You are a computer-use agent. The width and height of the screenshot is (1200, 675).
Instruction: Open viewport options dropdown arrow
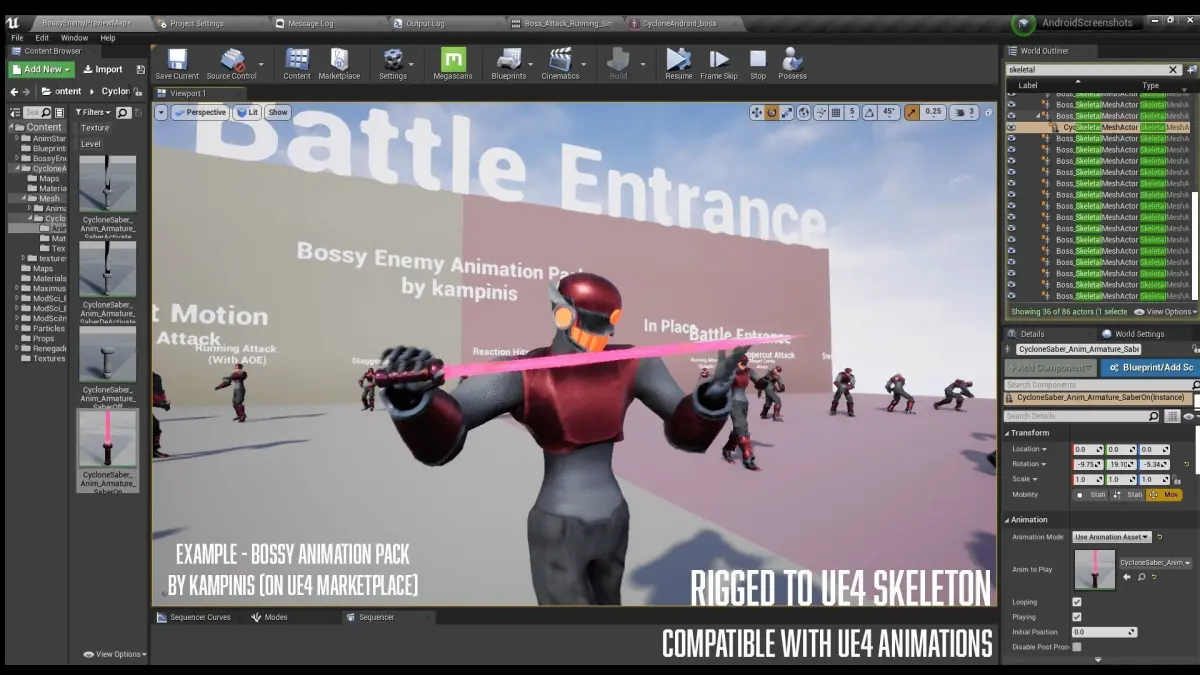161,112
